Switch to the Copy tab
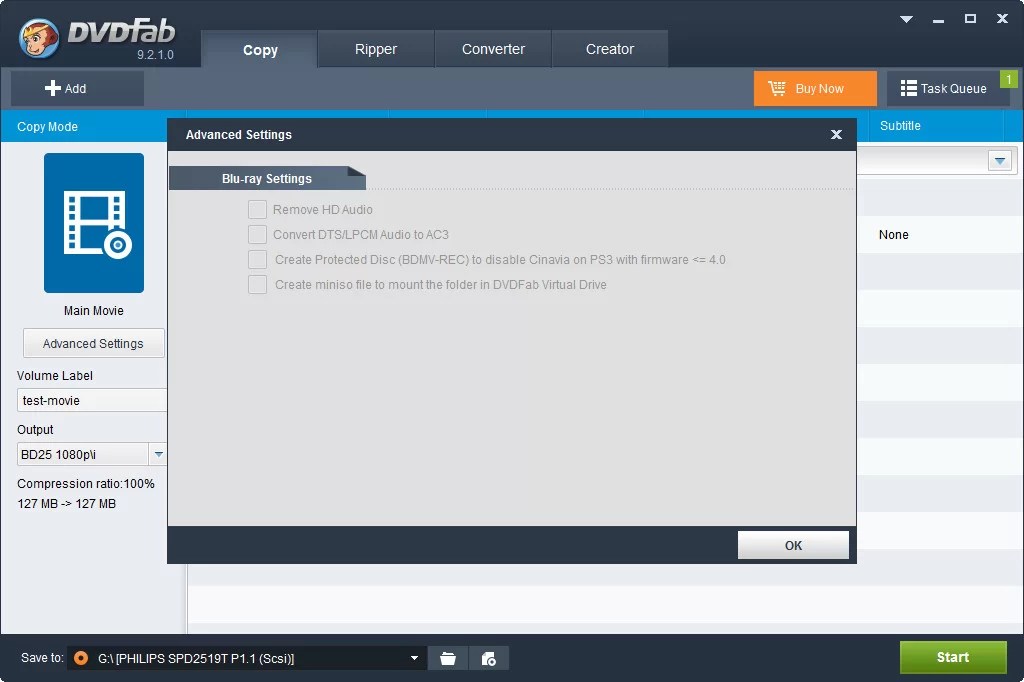1024x682 pixels. 260,50
